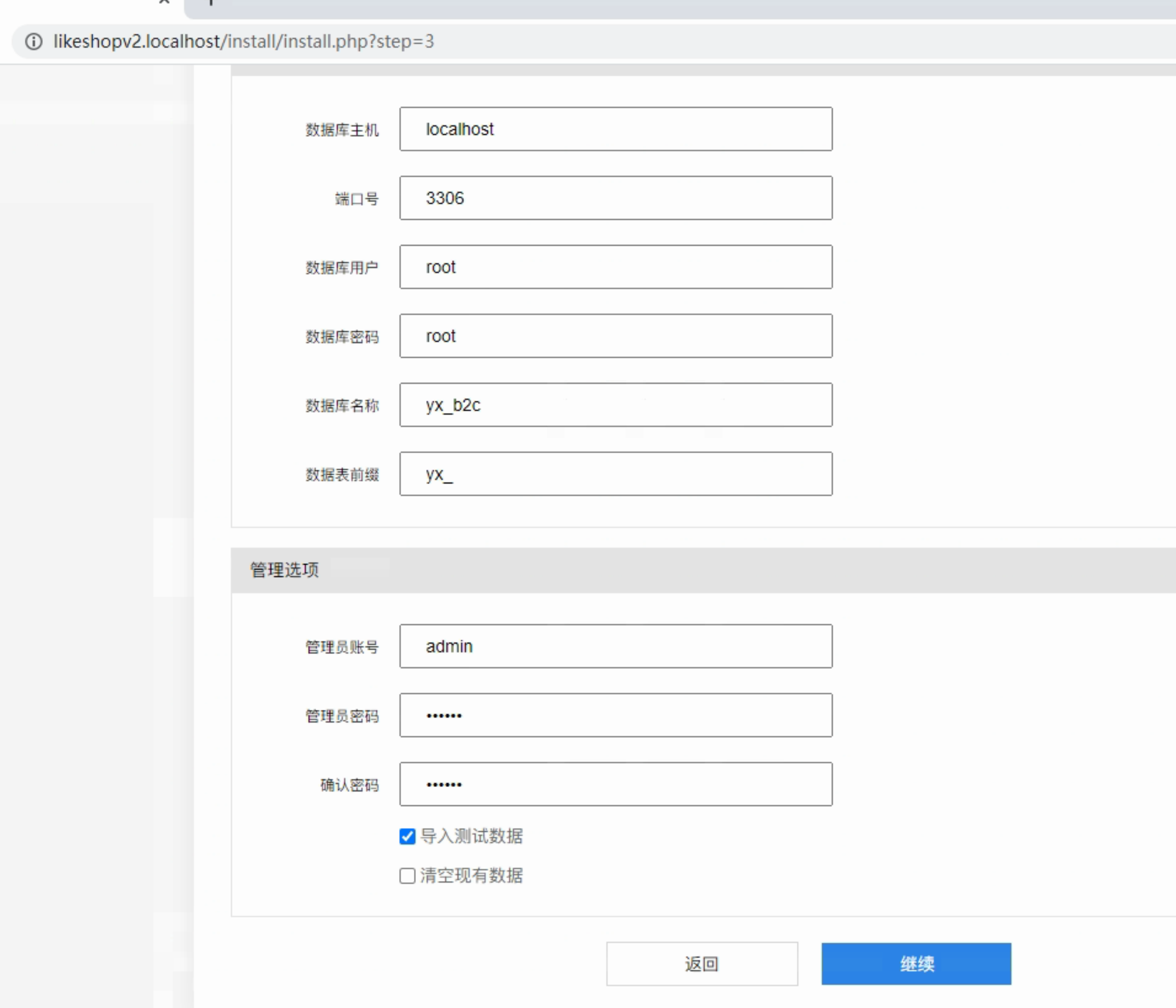Edit the 数据表前缀 field showing yx_
This screenshot has width=1176, height=1008.
point(616,474)
